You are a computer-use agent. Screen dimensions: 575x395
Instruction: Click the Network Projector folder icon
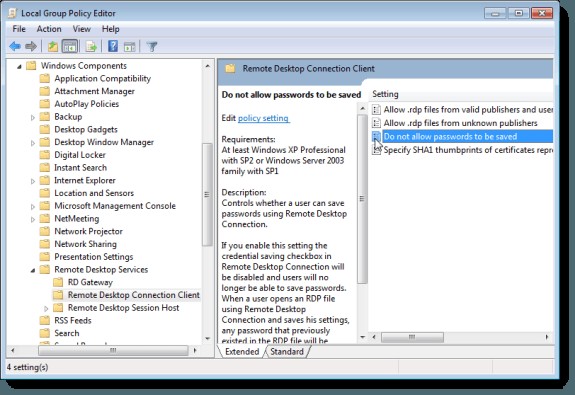(45, 231)
